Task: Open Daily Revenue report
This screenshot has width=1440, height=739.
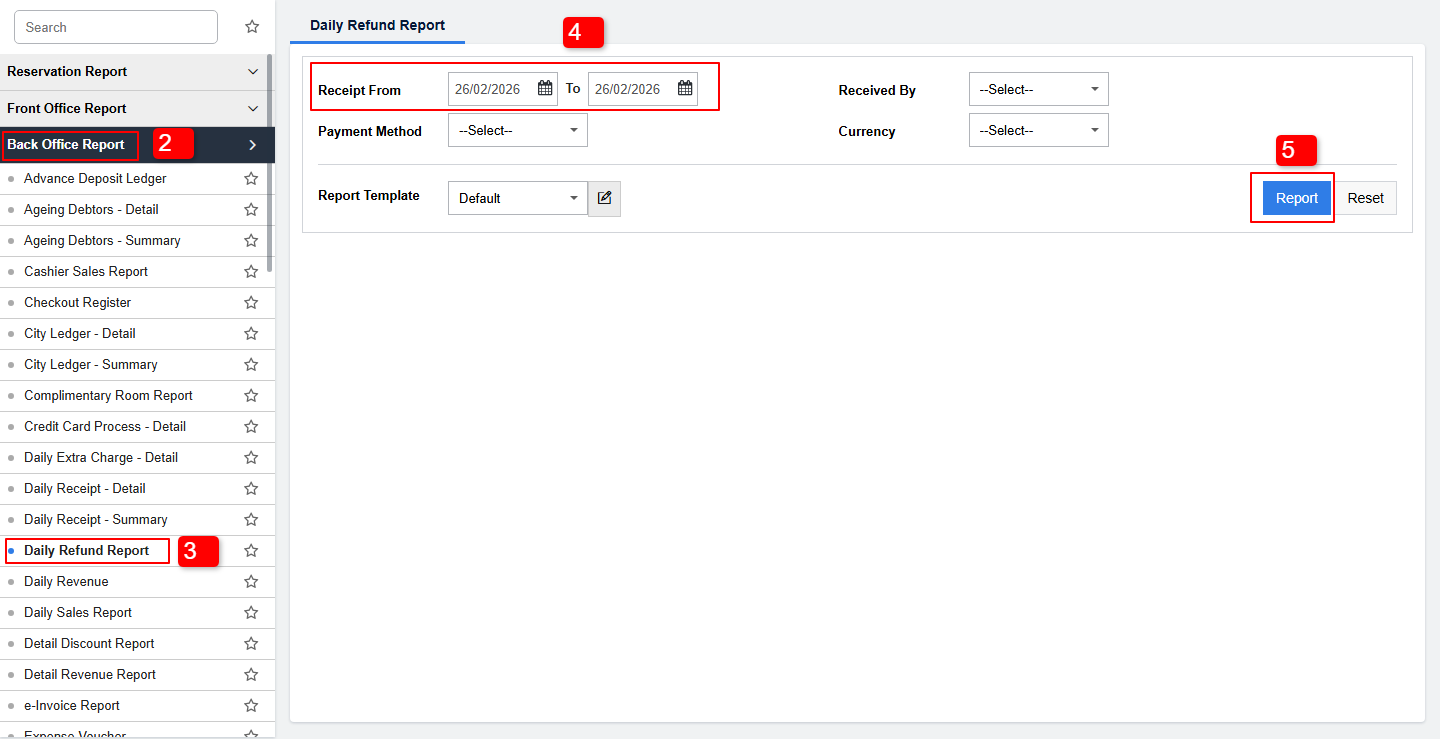Action: (x=66, y=582)
